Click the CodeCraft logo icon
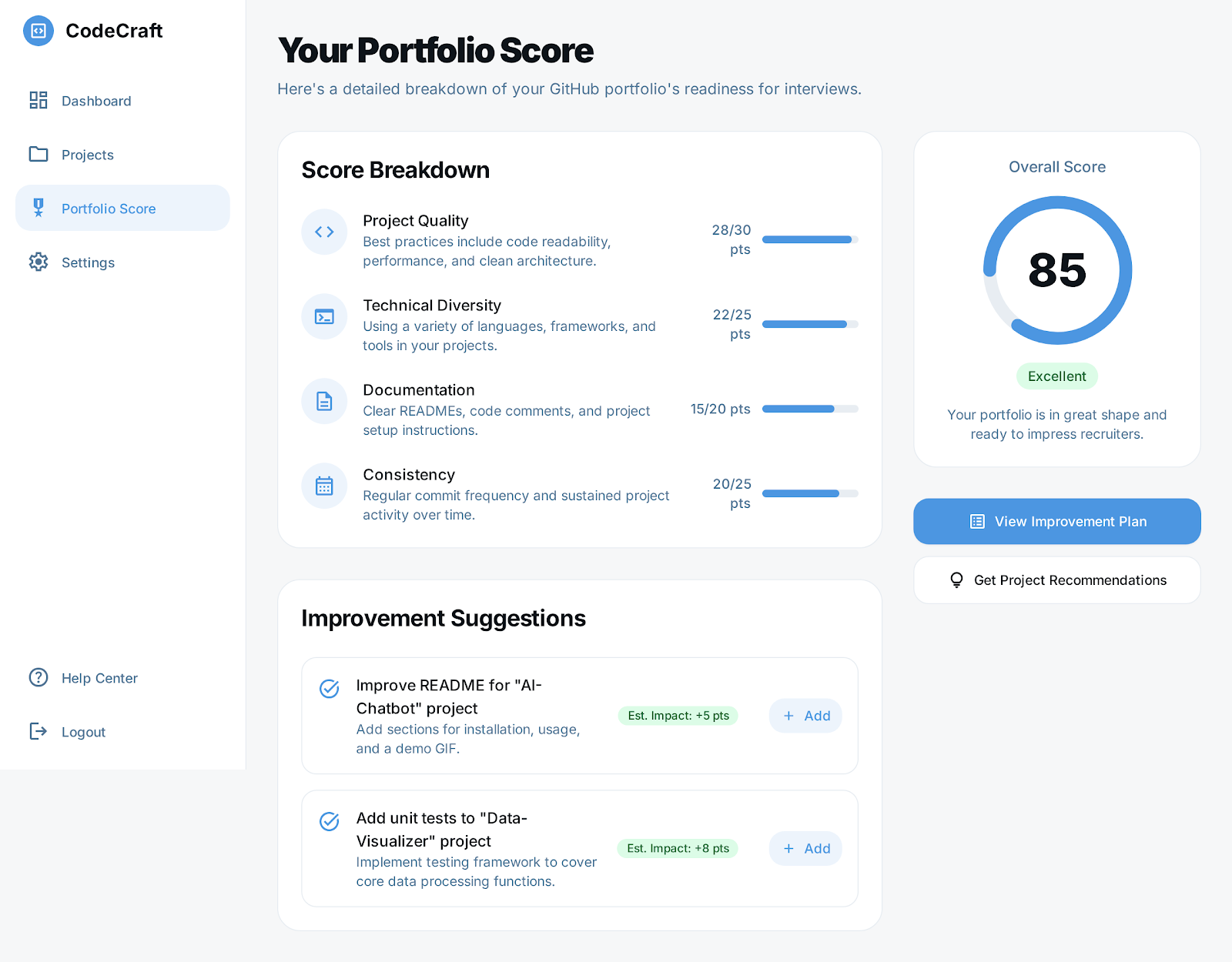 click(38, 31)
